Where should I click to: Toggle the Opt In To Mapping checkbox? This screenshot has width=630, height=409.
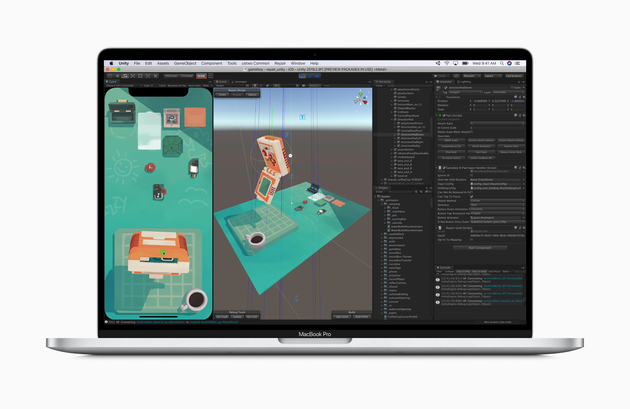(471, 241)
